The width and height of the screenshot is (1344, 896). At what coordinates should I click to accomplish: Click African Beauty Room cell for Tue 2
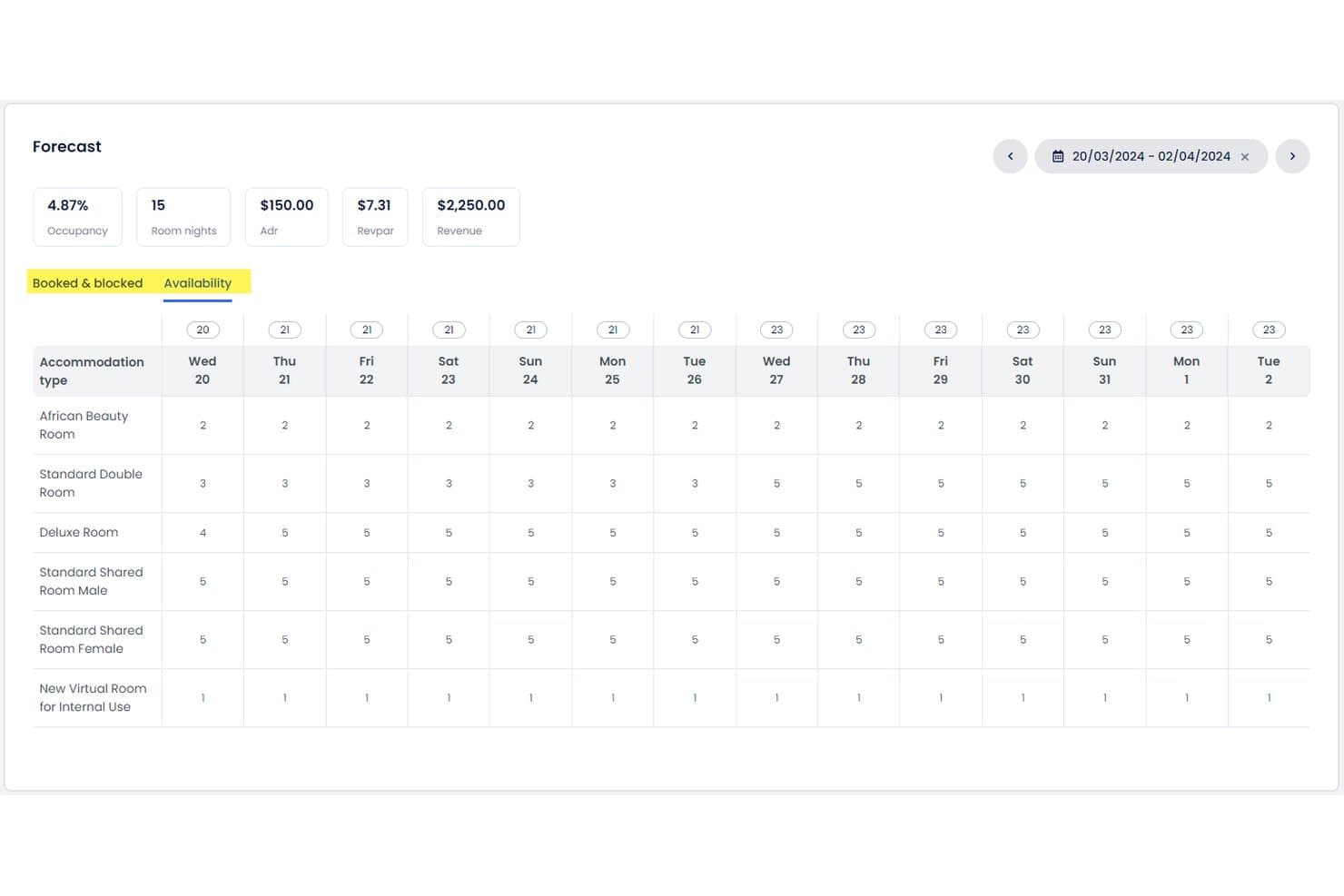(1269, 426)
